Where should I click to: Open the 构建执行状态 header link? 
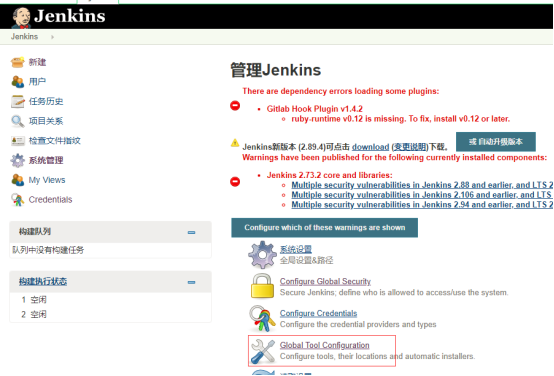pos(43,282)
